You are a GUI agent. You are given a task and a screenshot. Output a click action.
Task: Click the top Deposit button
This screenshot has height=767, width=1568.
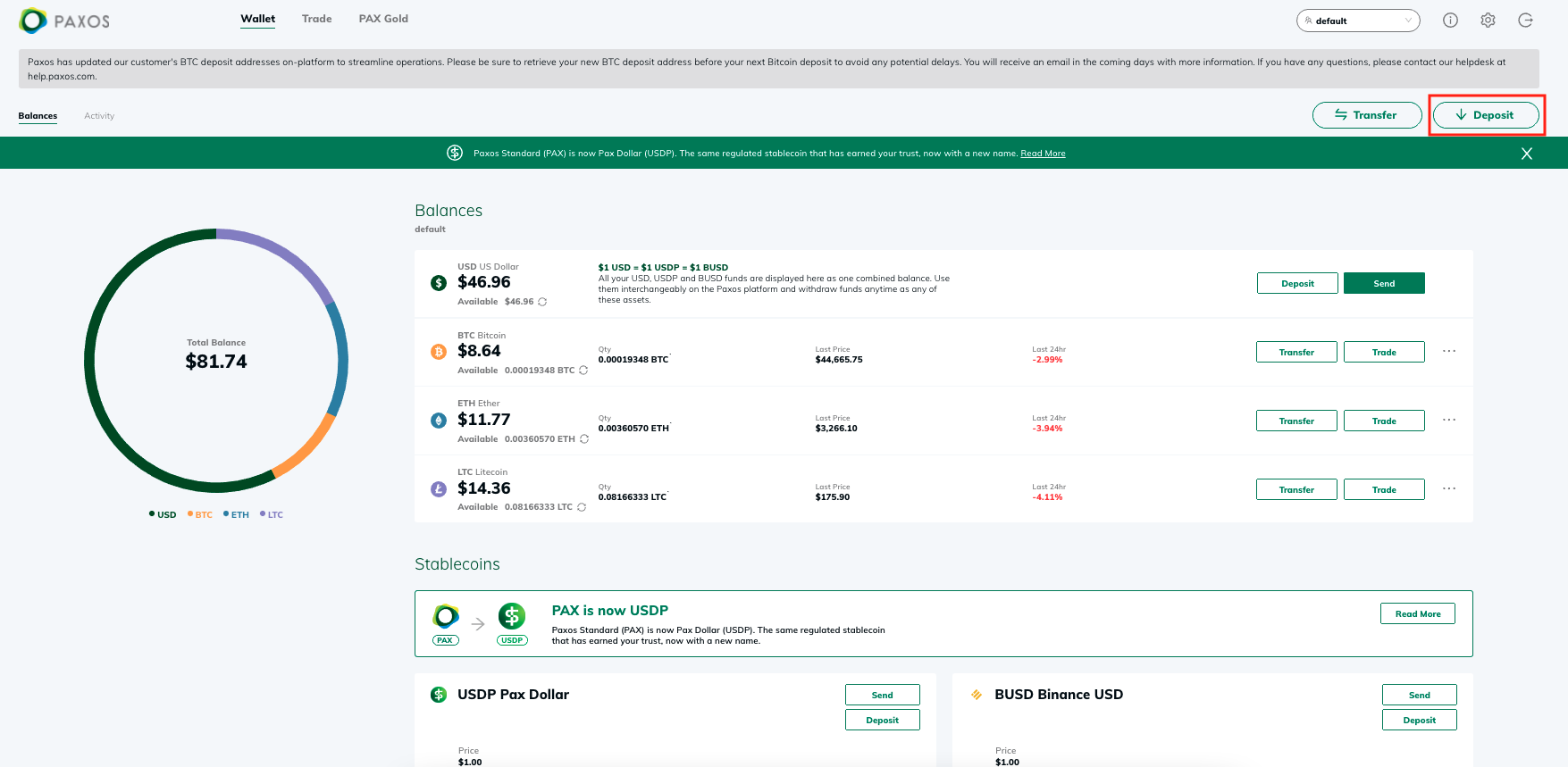click(1486, 115)
